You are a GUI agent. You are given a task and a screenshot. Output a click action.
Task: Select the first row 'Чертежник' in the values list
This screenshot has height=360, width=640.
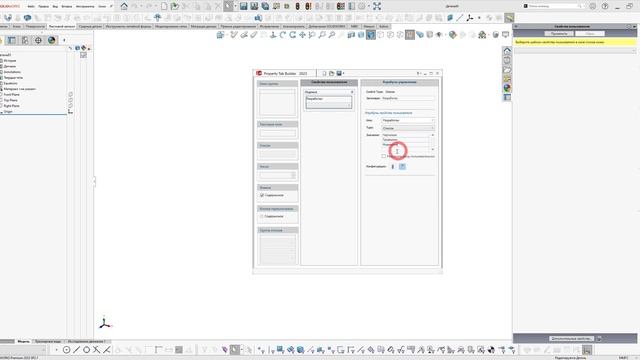(405, 135)
